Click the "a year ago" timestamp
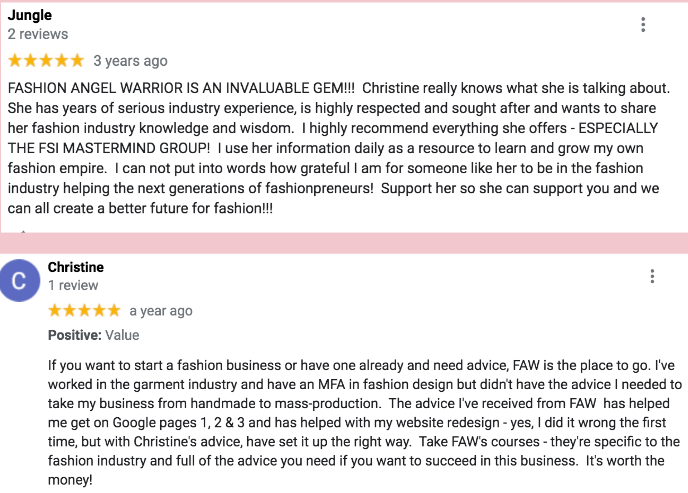This screenshot has width=688, height=493. [x=161, y=311]
